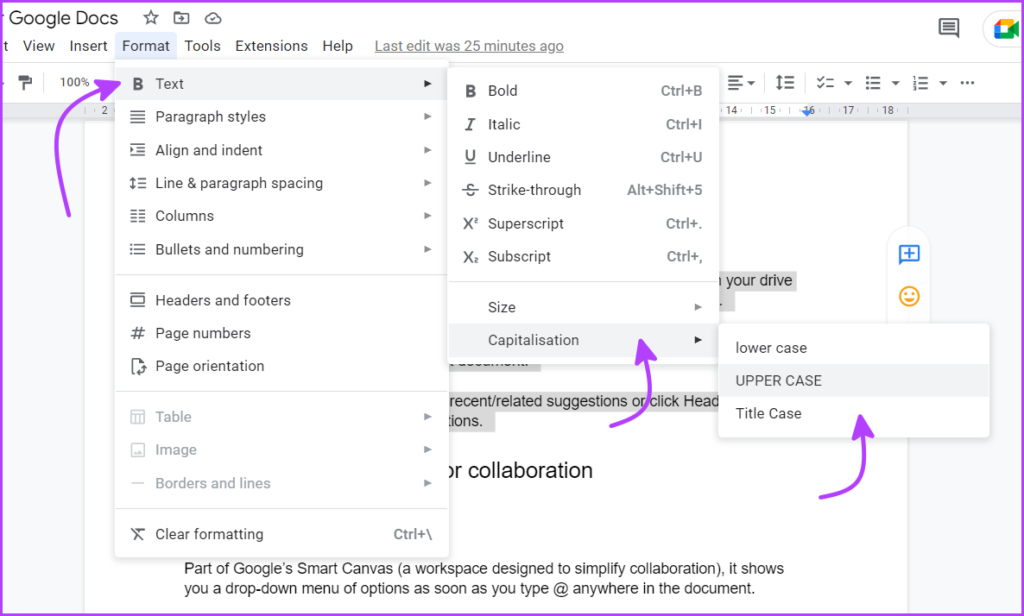Viewport: 1024px width, 616px height.
Task: Add an emoji reaction from the side margin
Action: [909, 297]
